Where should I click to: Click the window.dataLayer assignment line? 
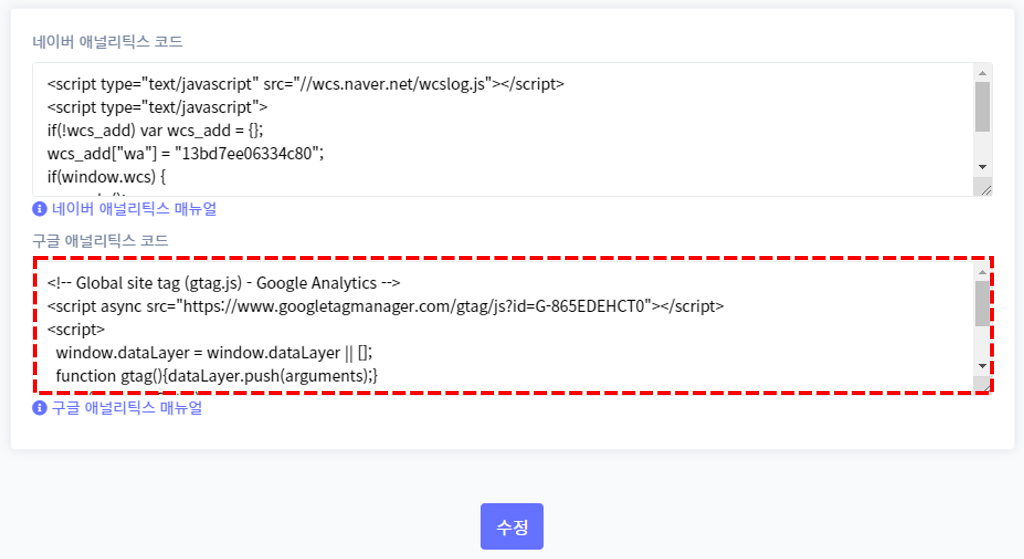[x=214, y=353]
